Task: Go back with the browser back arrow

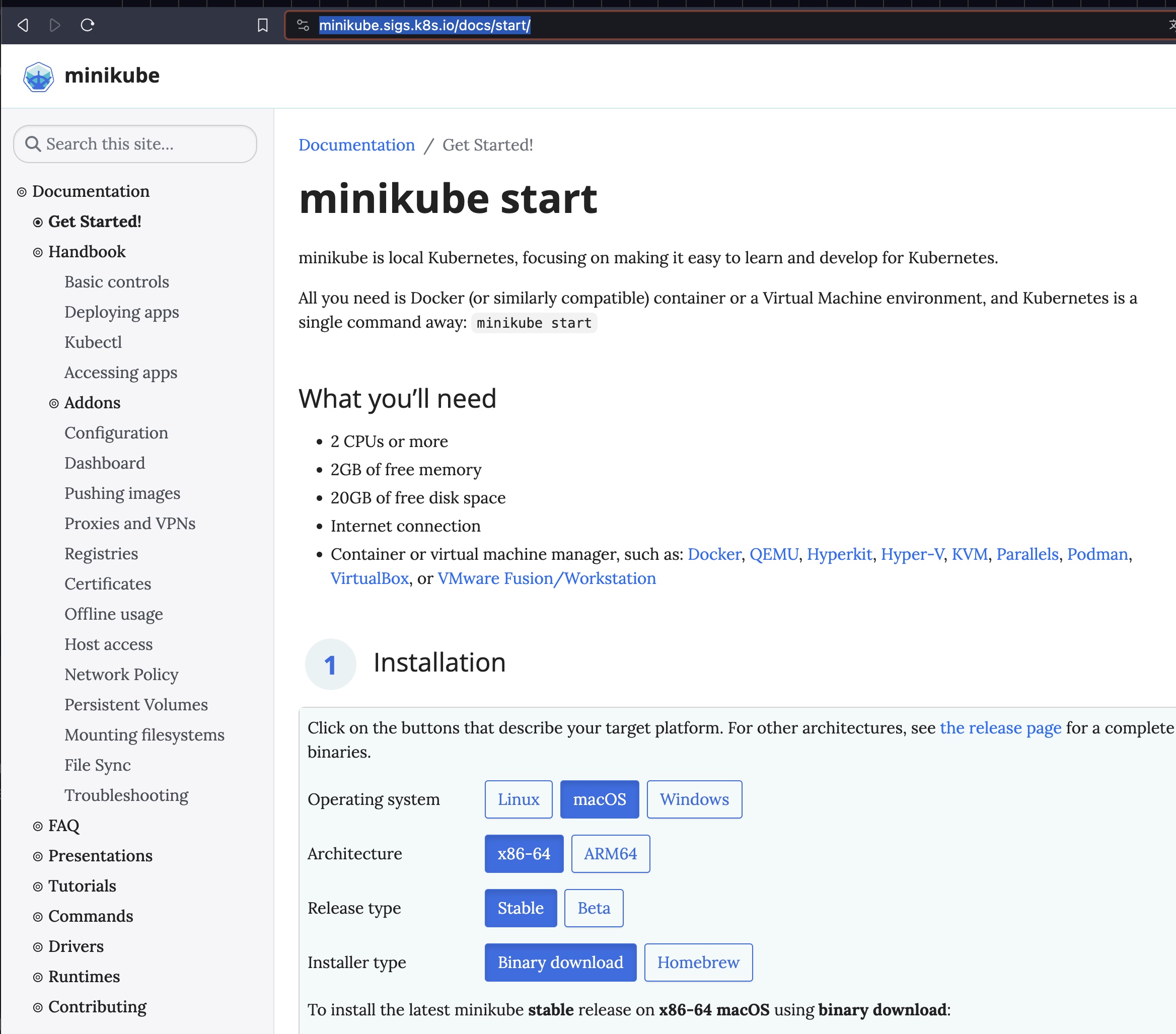Action: click(x=23, y=25)
